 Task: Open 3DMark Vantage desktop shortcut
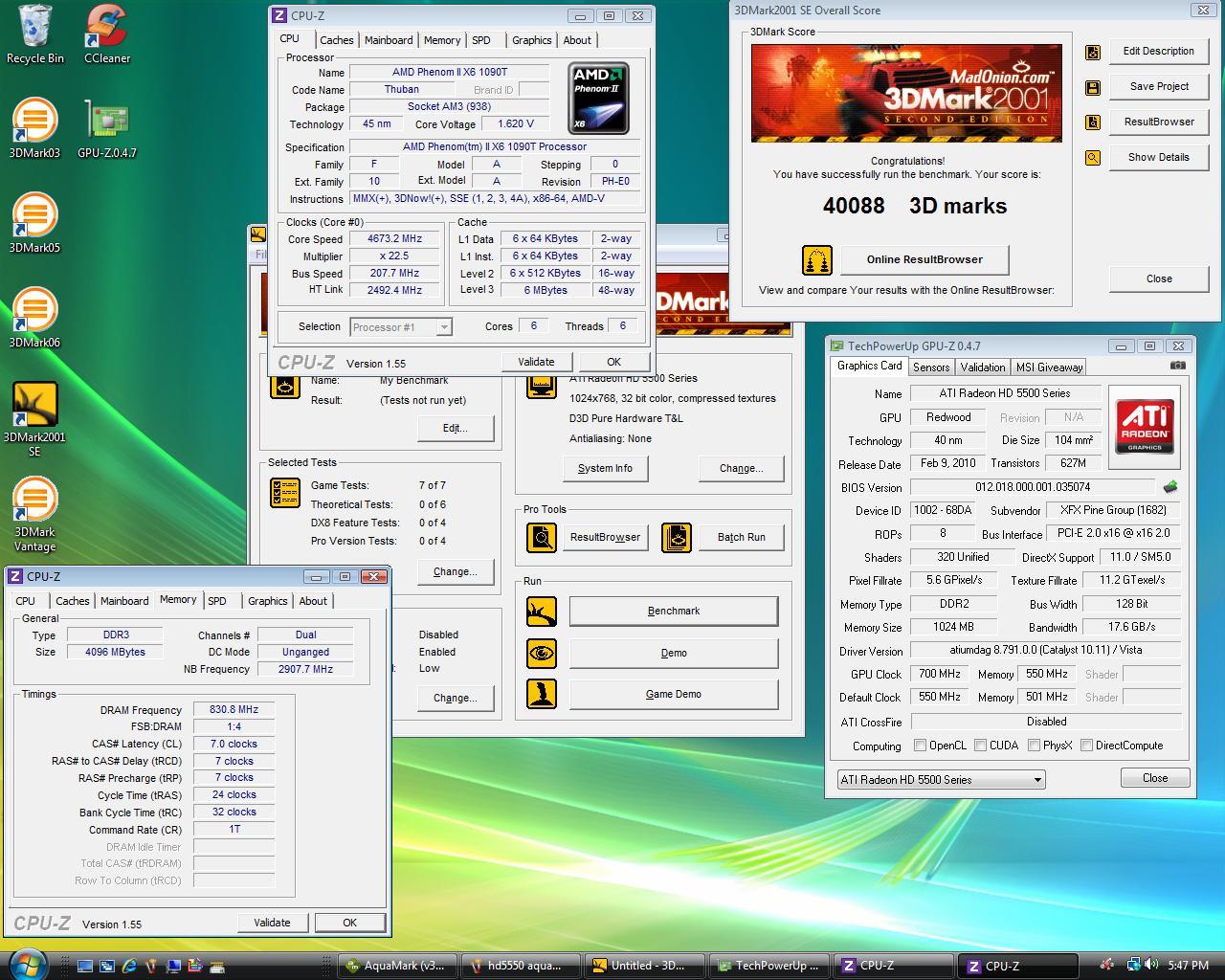[34, 514]
